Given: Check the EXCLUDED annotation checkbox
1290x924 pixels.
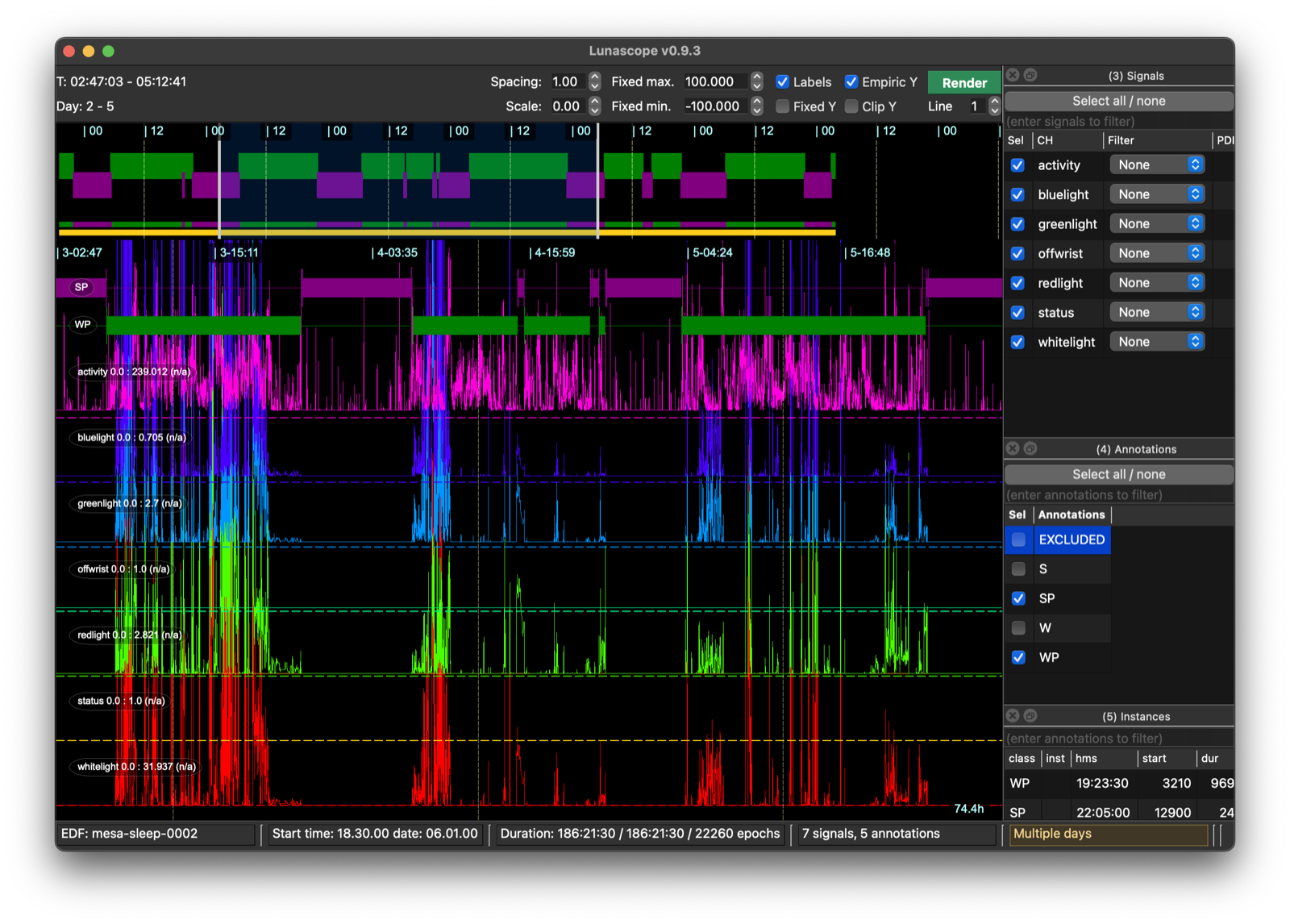Looking at the screenshot, I should 1019,539.
